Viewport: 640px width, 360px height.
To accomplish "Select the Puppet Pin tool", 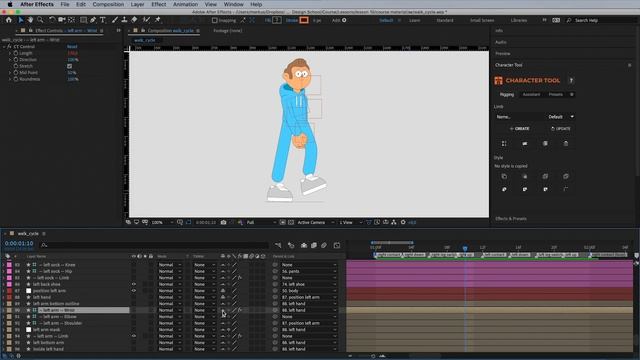I will point(158,20).
